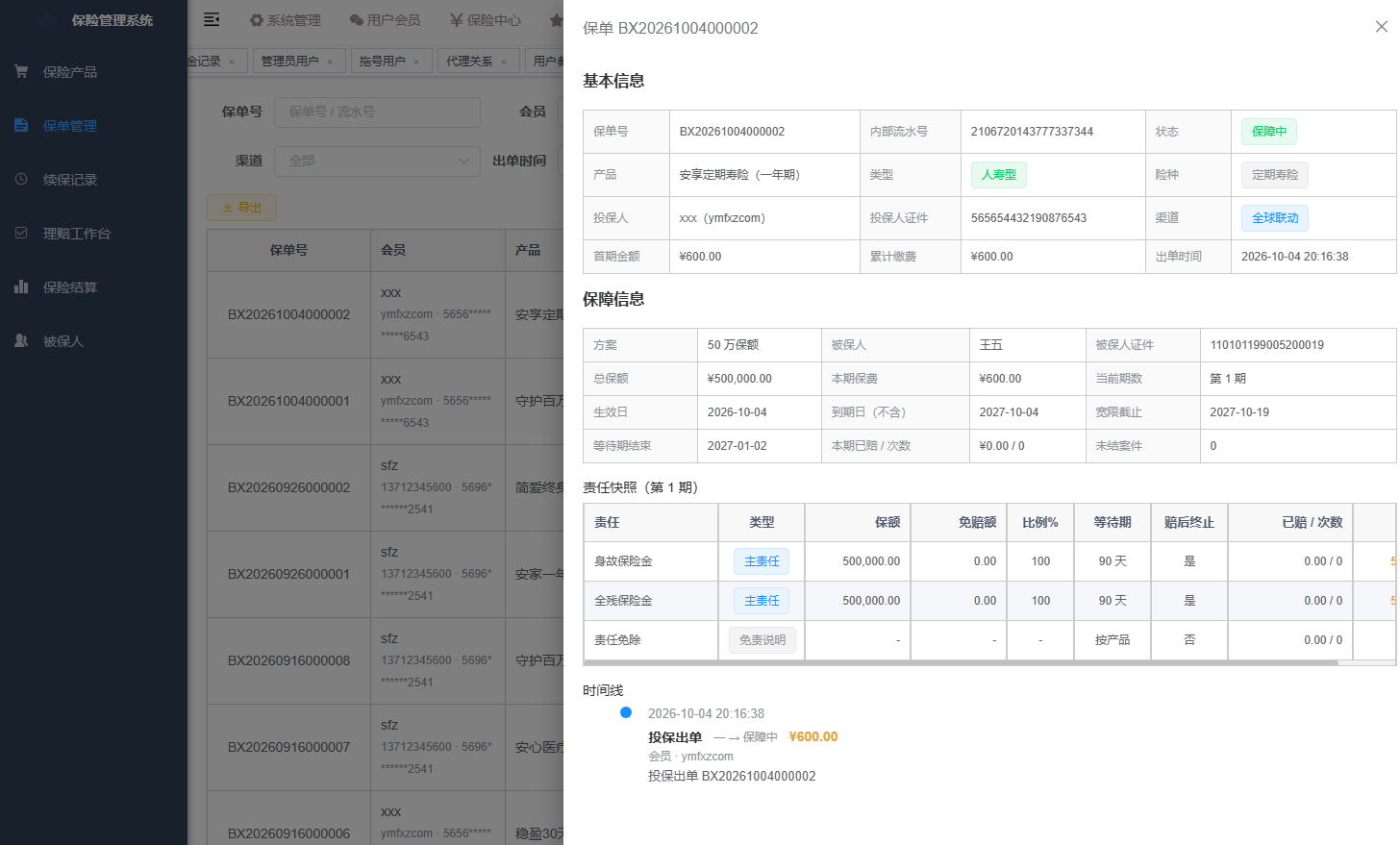Select 保险结算 in the sidebar
Screen dimensions: 1400x845
click(x=93, y=287)
